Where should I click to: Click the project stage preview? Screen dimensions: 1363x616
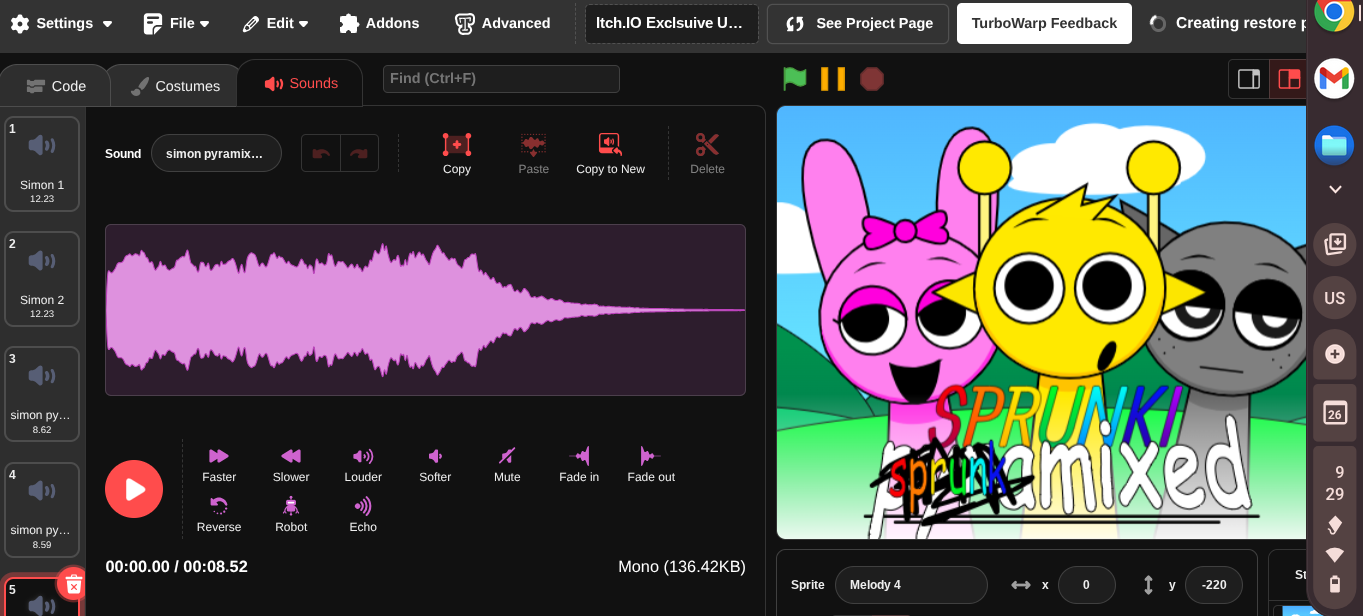click(x=1041, y=323)
